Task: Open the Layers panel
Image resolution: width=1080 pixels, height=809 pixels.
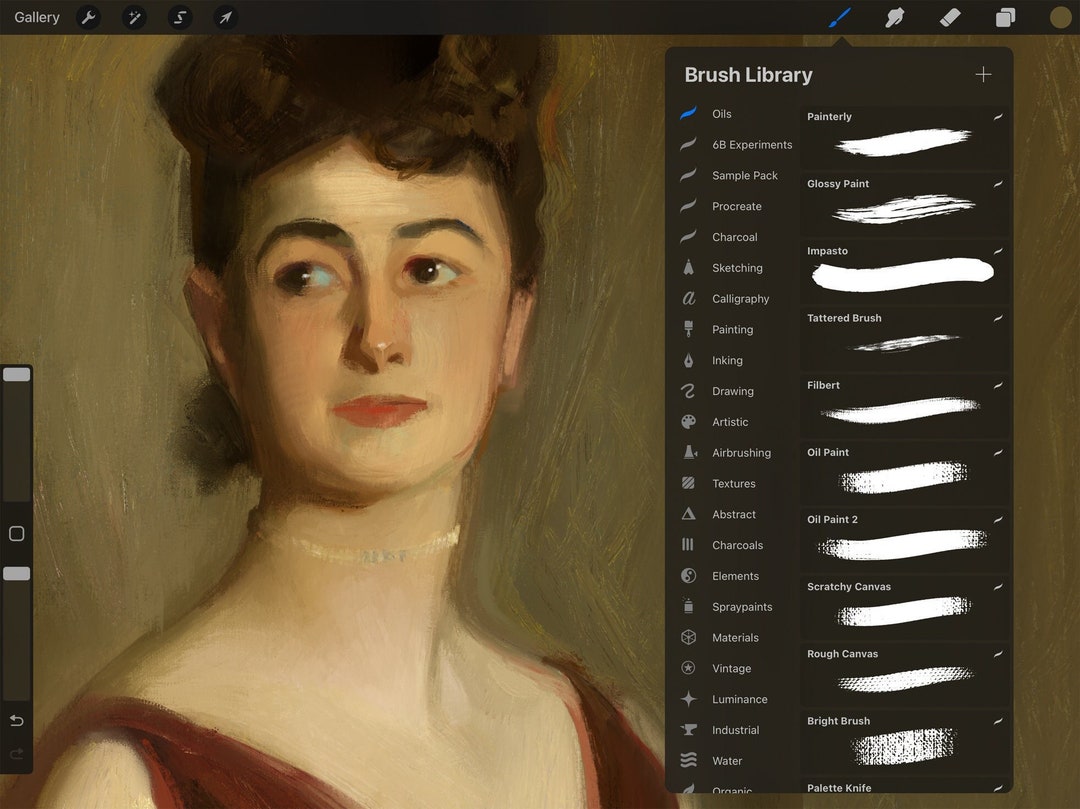Action: [1004, 17]
